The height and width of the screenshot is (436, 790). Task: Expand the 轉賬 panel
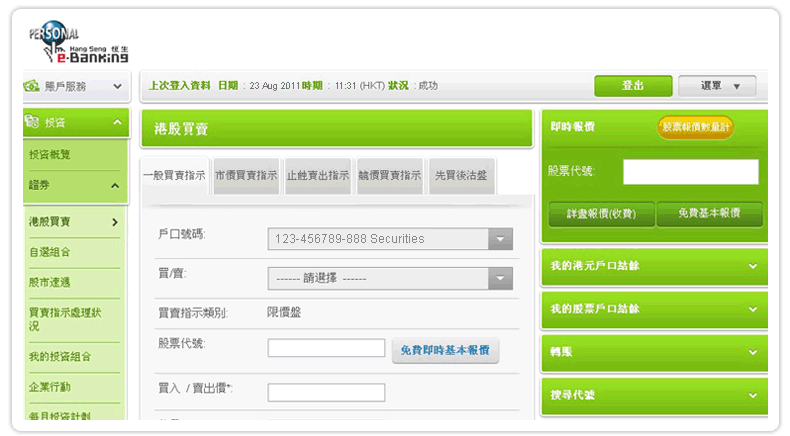click(x=751, y=352)
